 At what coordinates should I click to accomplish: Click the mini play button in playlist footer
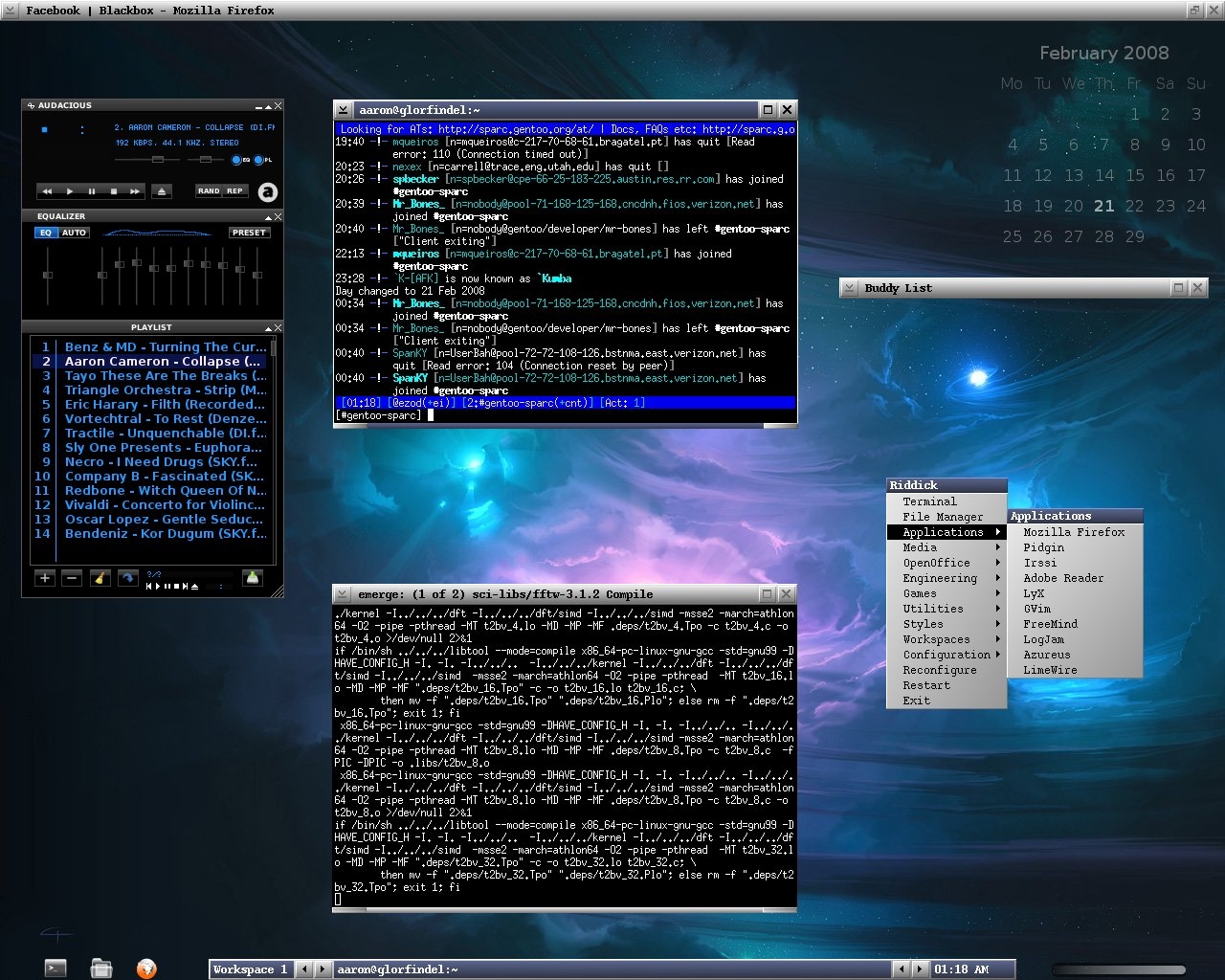click(x=158, y=586)
